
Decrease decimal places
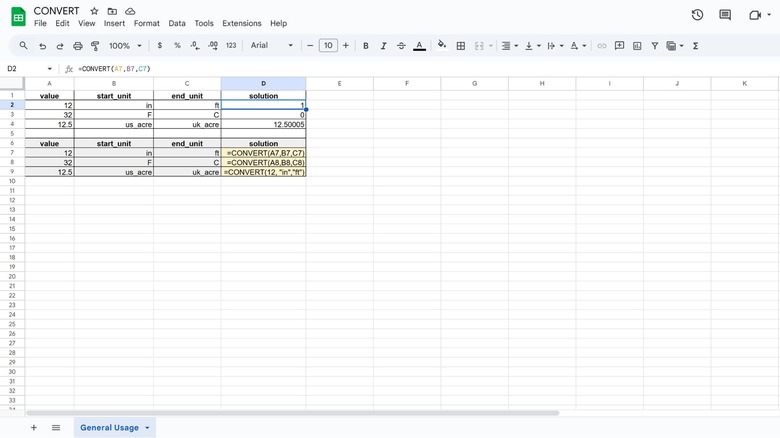pyautogui.click(x=195, y=45)
